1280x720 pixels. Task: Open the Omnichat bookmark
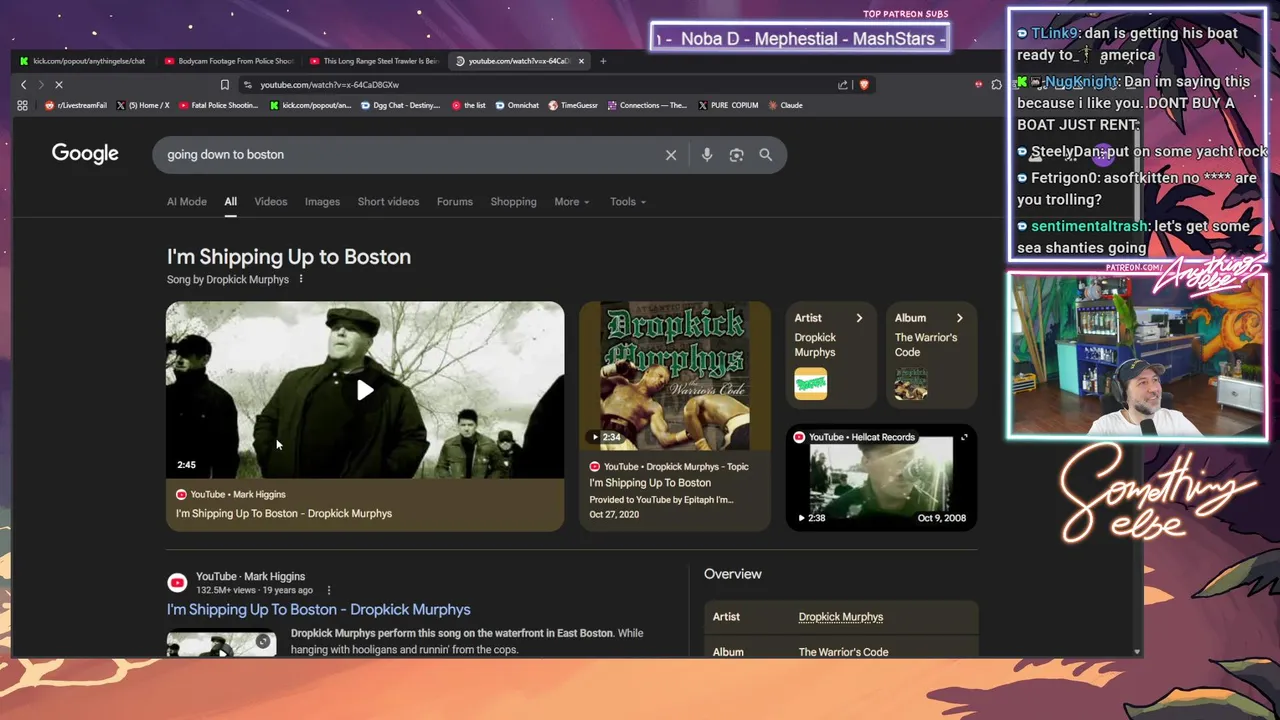(517, 105)
